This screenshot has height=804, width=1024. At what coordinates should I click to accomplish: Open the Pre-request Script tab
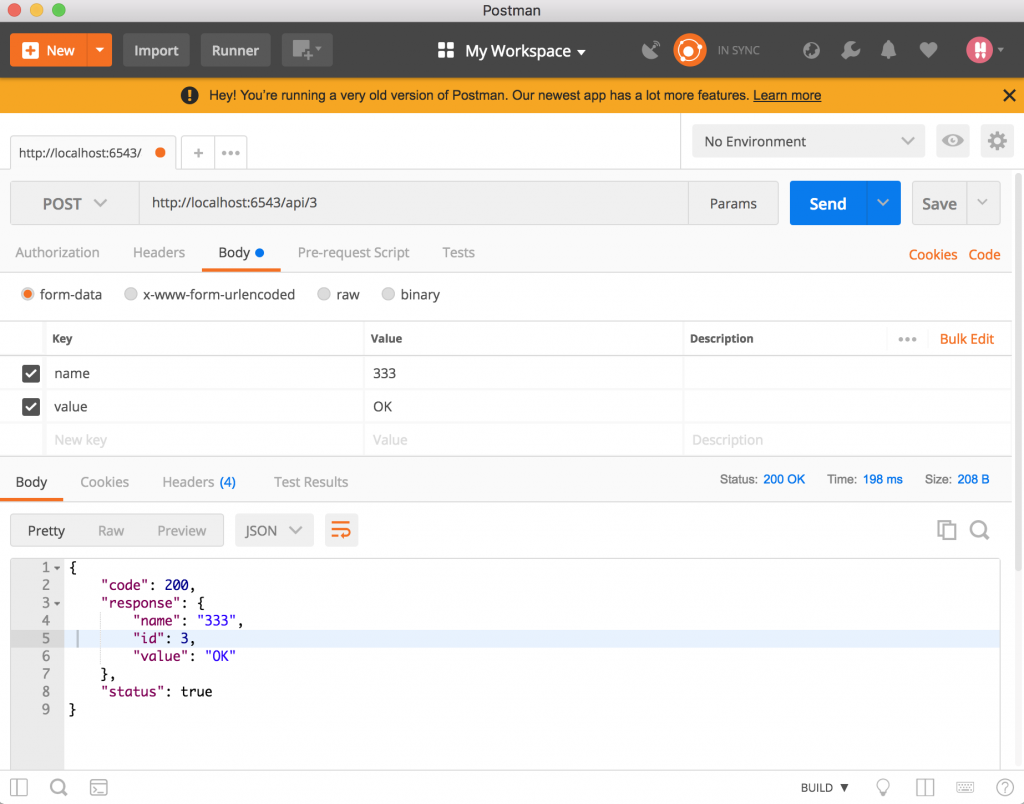[x=353, y=253]
